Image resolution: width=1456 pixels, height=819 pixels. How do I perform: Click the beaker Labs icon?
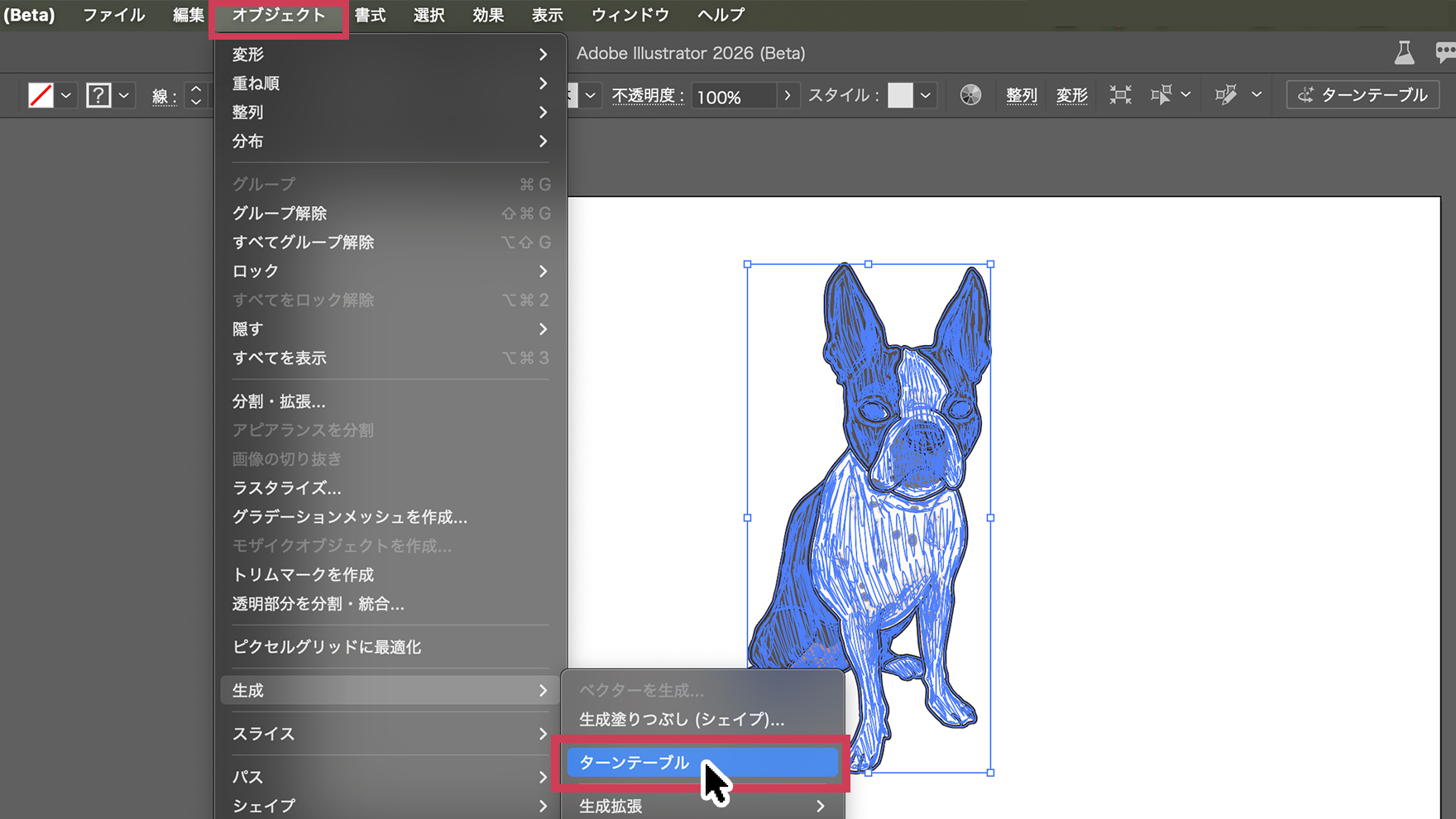(x=1404, y=54)
